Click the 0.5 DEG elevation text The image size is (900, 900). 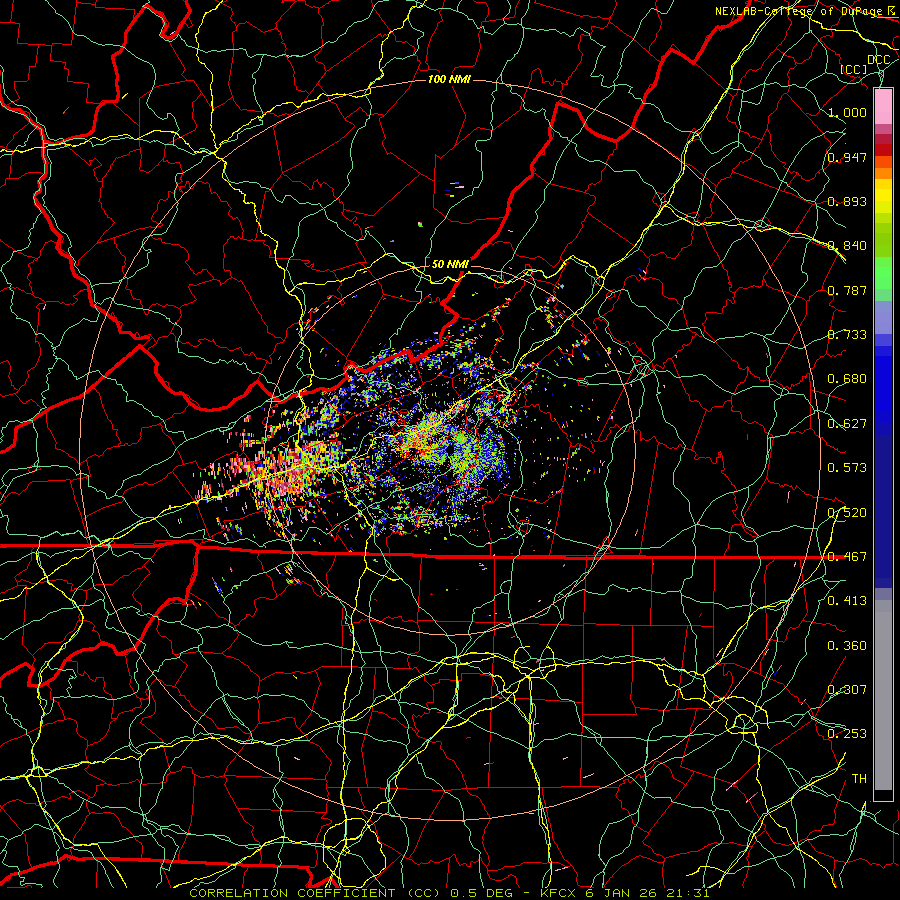click(x=483, y=893)
